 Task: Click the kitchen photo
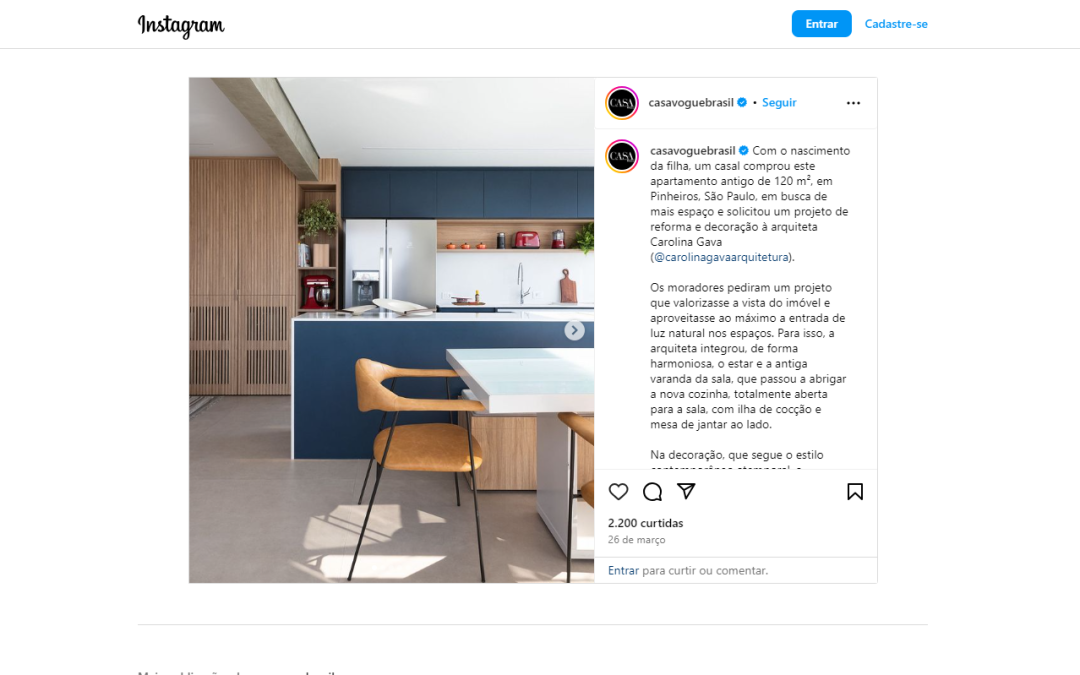pyautogui.click(x=391, y=330)
